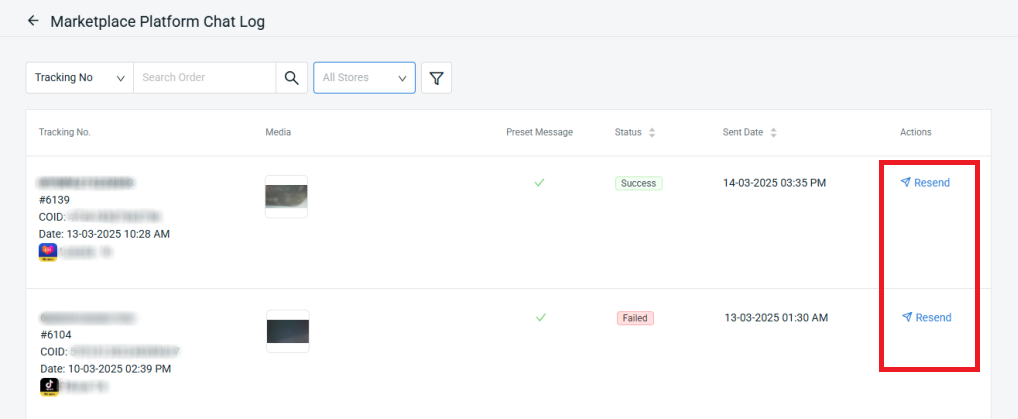The height and width of the screenshot is (419, 1018).
Task: Open the All Stores dropdown
Action: (x=364, y=78)
